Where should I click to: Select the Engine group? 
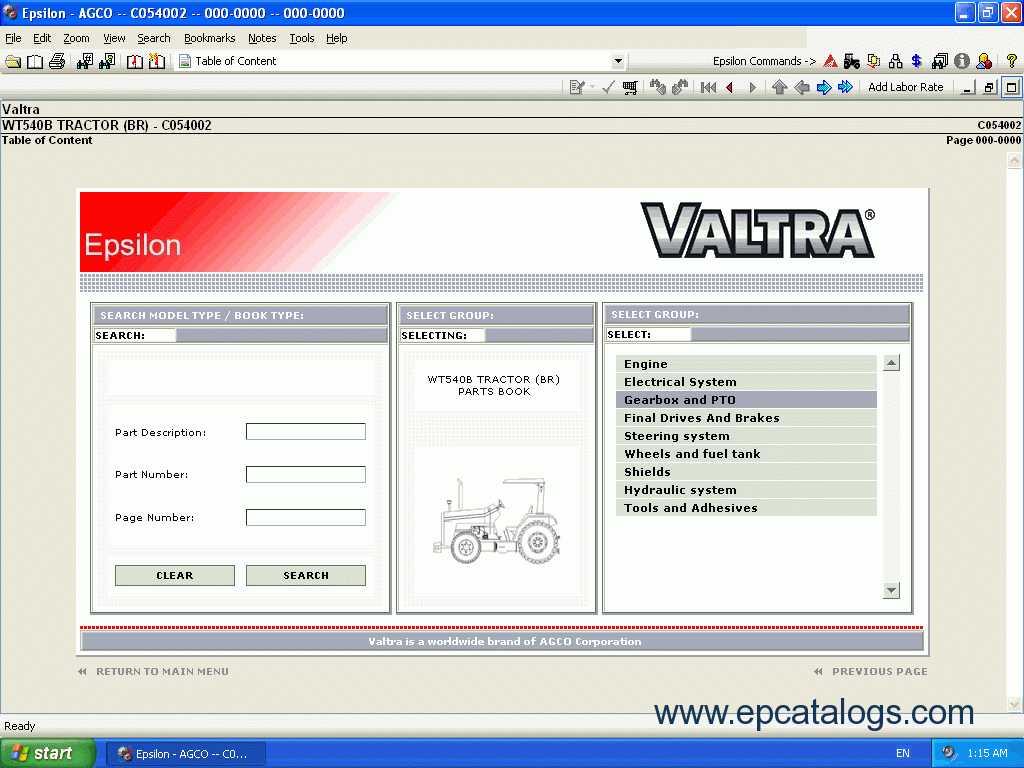coord(746,364)
